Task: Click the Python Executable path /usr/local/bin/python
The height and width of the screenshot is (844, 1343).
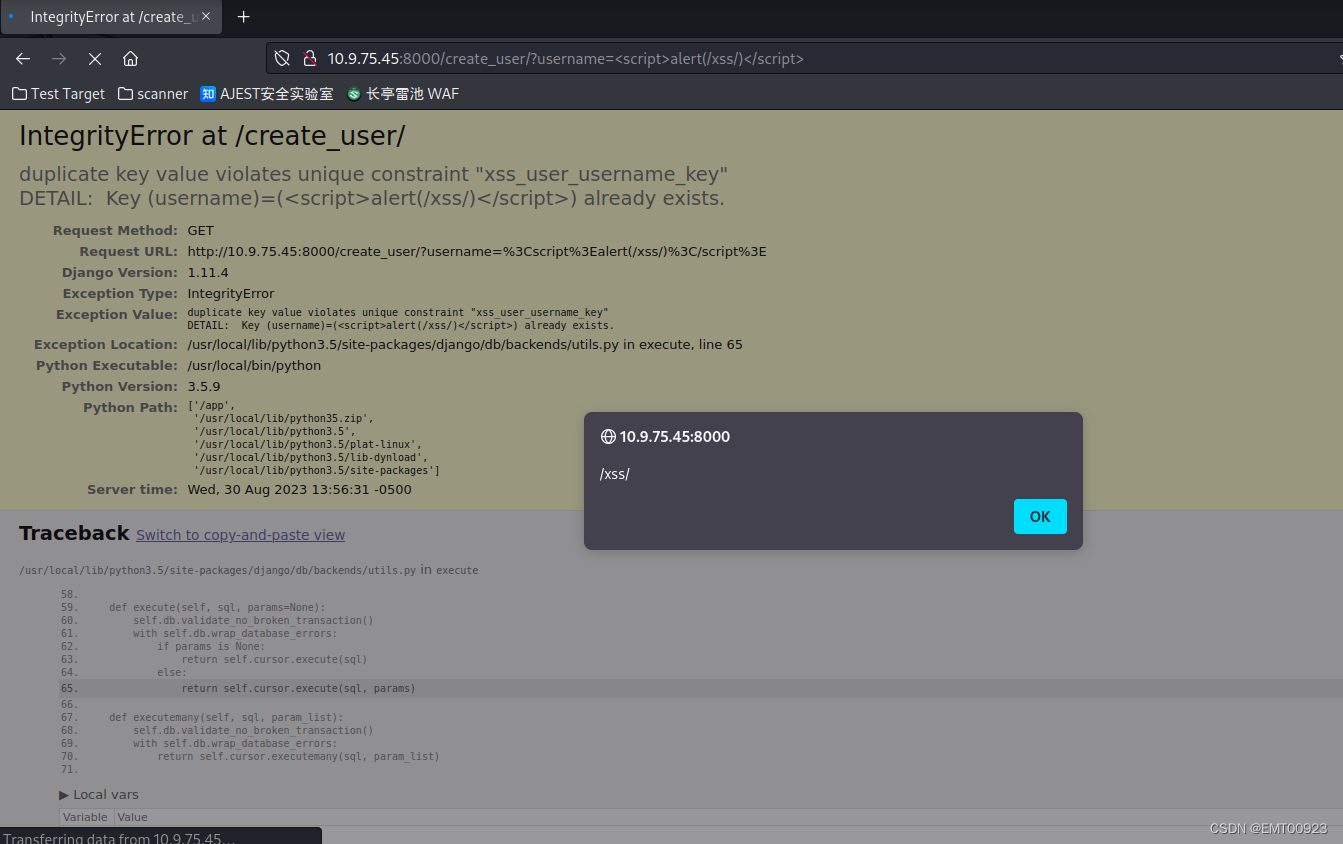Action: pyautogui.click(x=254, y=365)
